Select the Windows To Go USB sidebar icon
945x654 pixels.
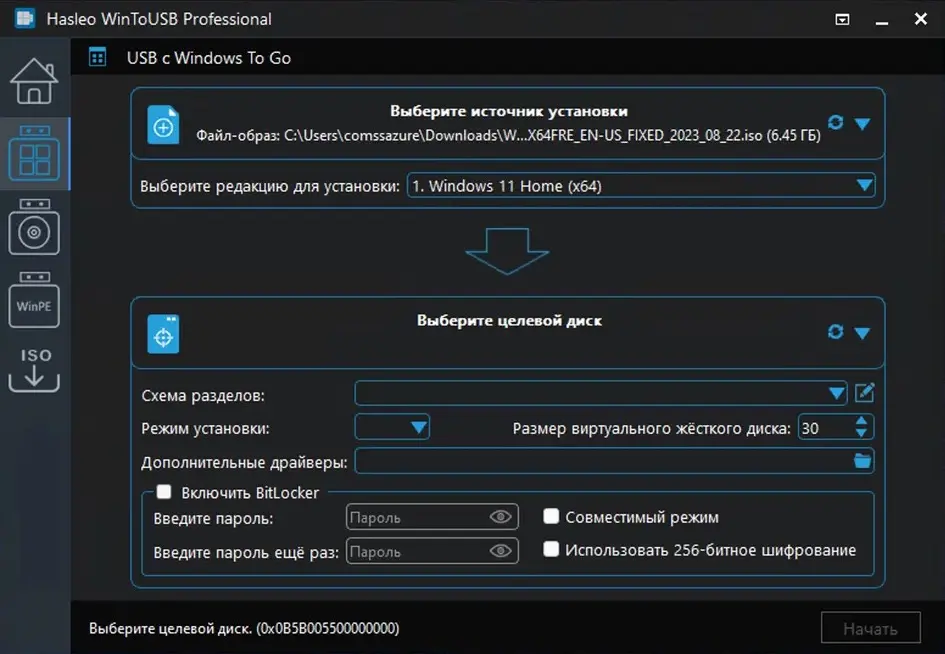coord(34,154)
